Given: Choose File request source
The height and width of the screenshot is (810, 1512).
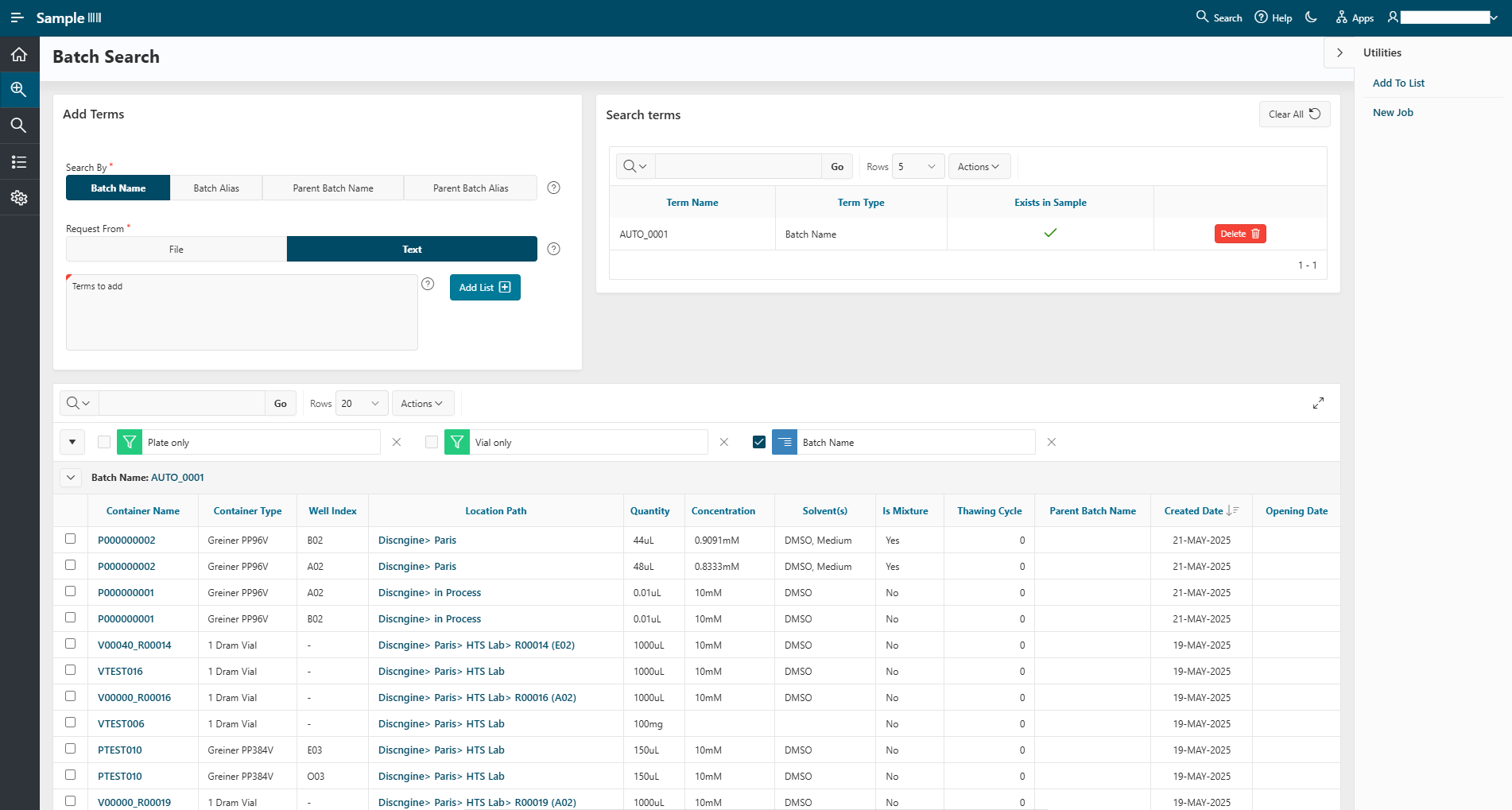Looking at the screenshot, I should pyautogui.click(x=176, y=249).
